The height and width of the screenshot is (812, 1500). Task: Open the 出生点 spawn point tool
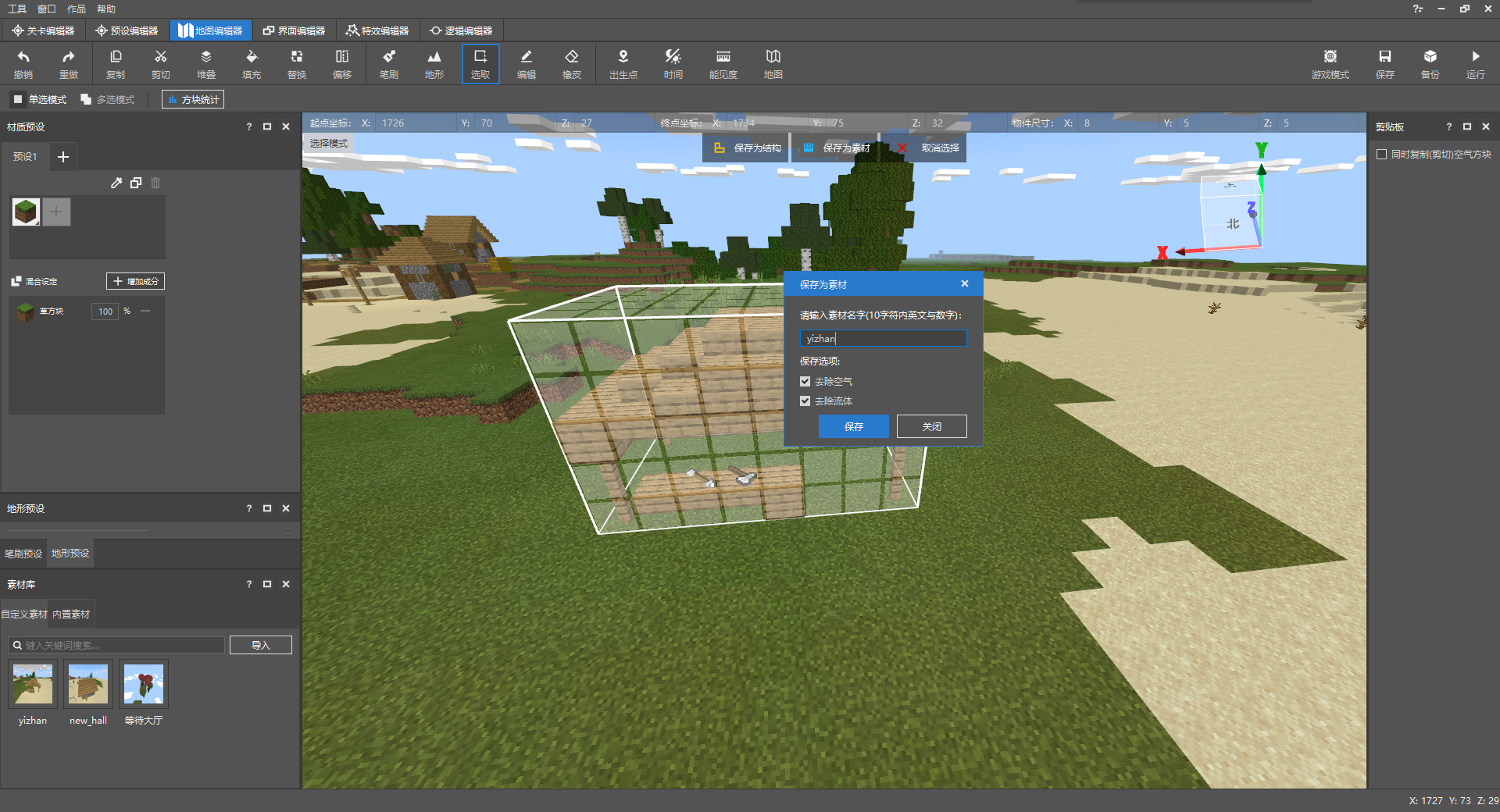tap(623, 63)
